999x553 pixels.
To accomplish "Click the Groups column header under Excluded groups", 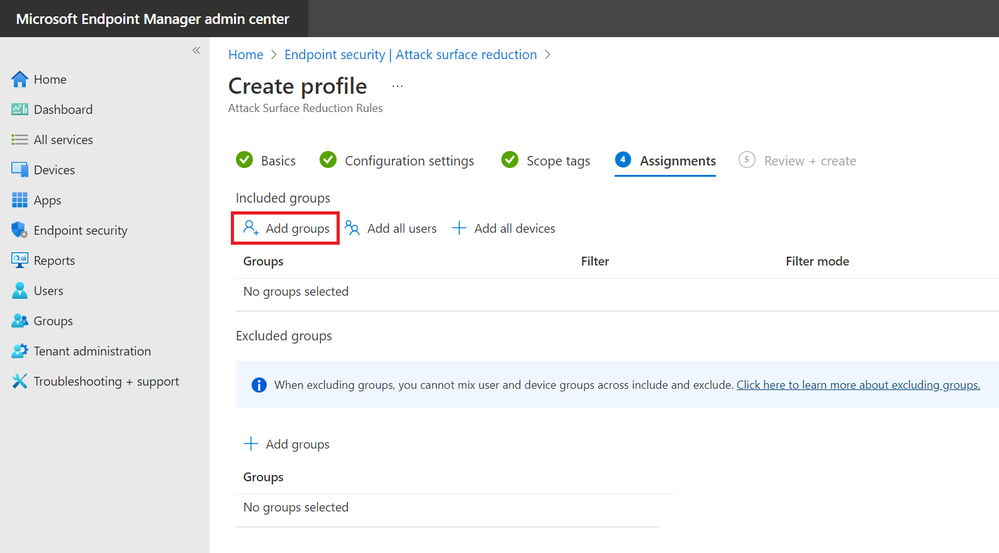I will tap(263, 477).
